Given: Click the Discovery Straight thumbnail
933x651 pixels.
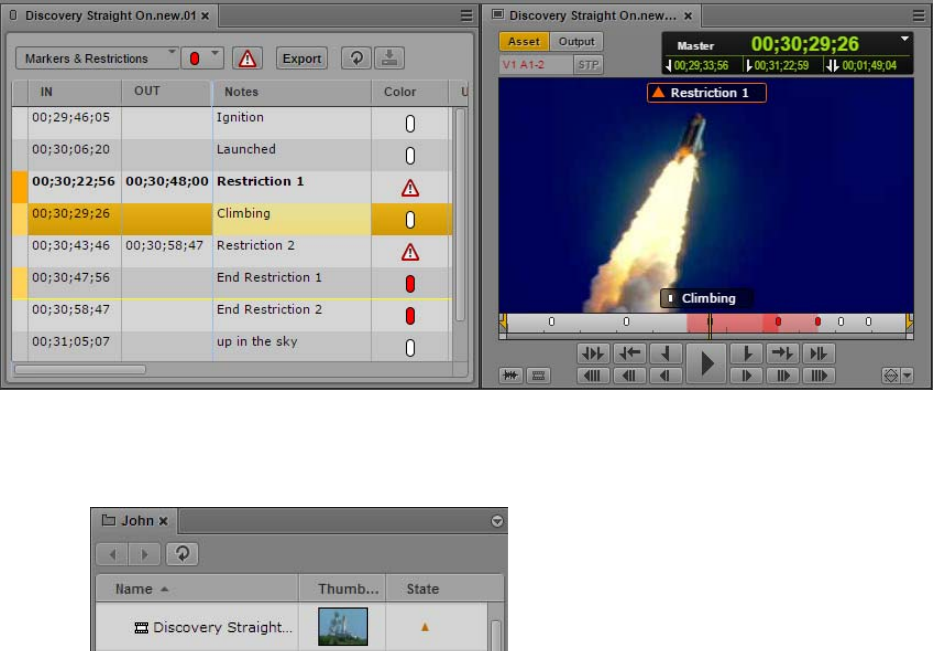Looking at the screenshot, I should click(x=343, y=627).
